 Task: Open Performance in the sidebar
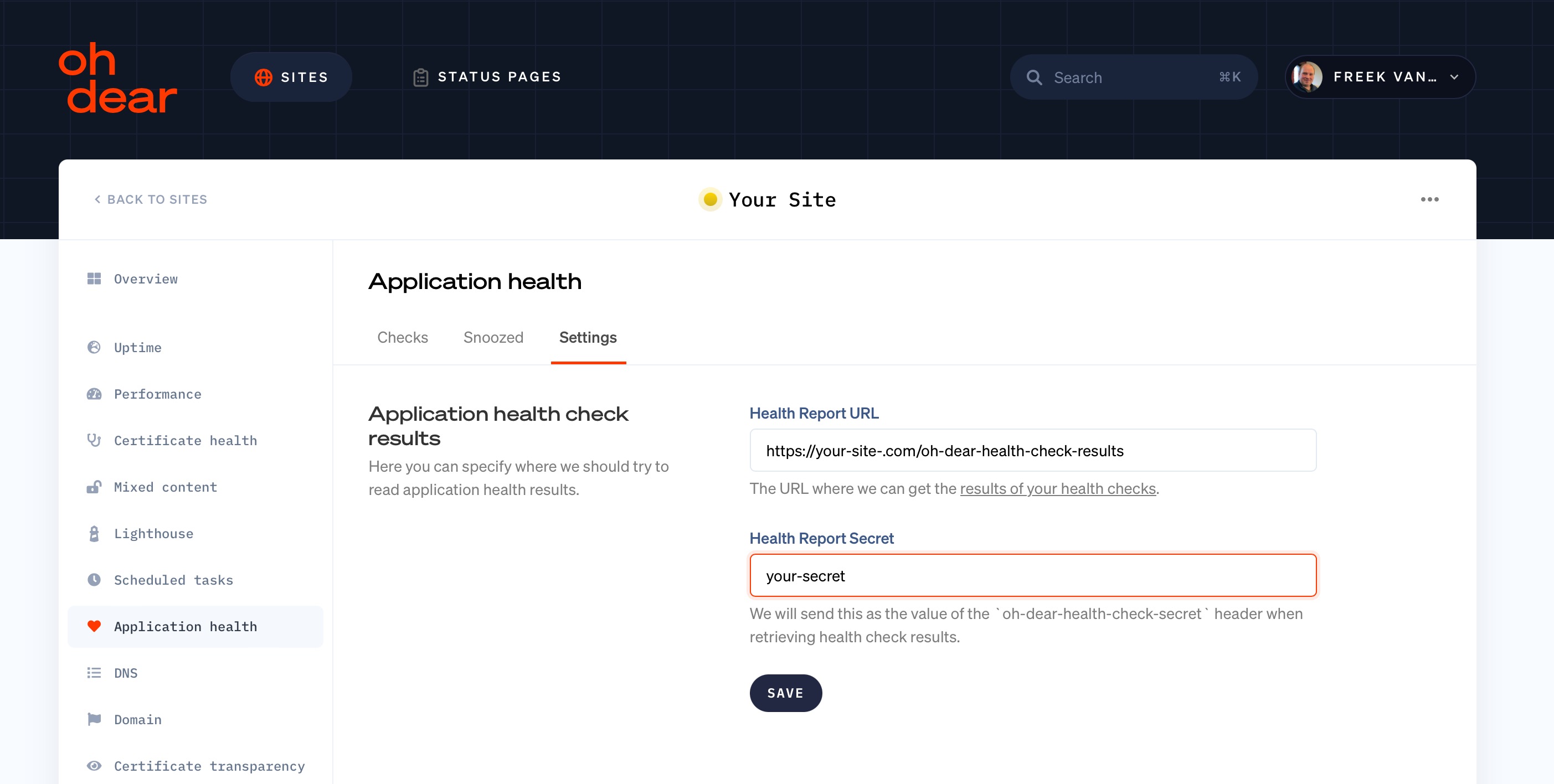[x=195, y=394]
